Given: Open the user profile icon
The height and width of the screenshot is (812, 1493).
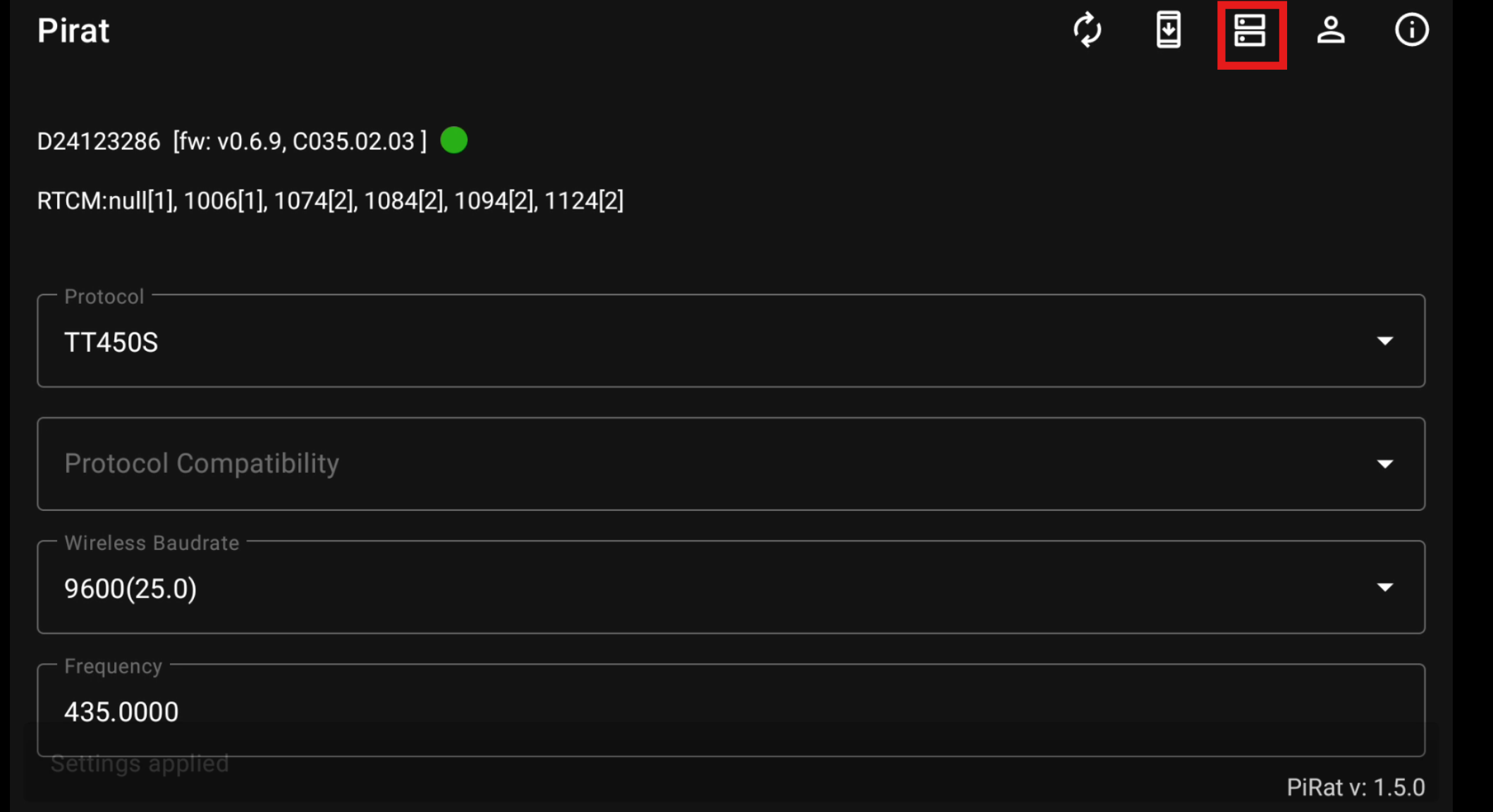Looking at the screenshot, I should pos(1331,30).
